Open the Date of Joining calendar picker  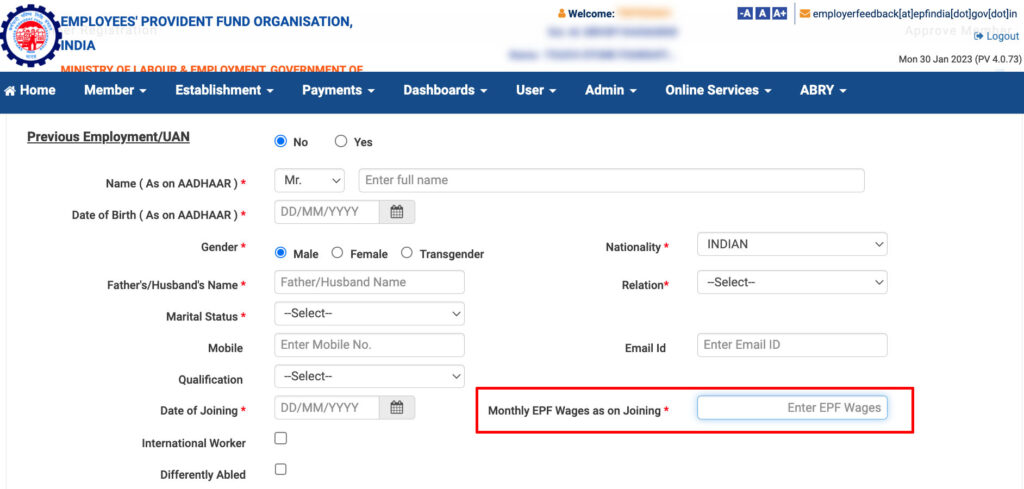point(397,407)
